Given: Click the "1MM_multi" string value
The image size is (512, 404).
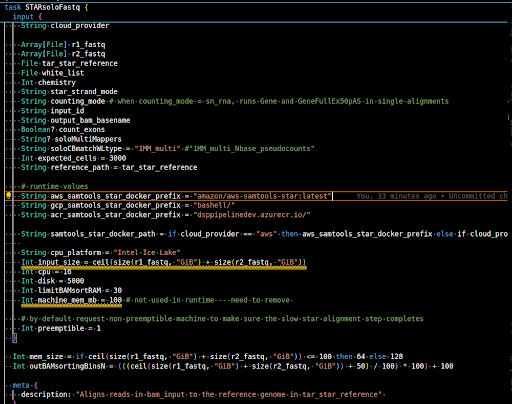Looking at the screenshot, I should pos(157,149).
